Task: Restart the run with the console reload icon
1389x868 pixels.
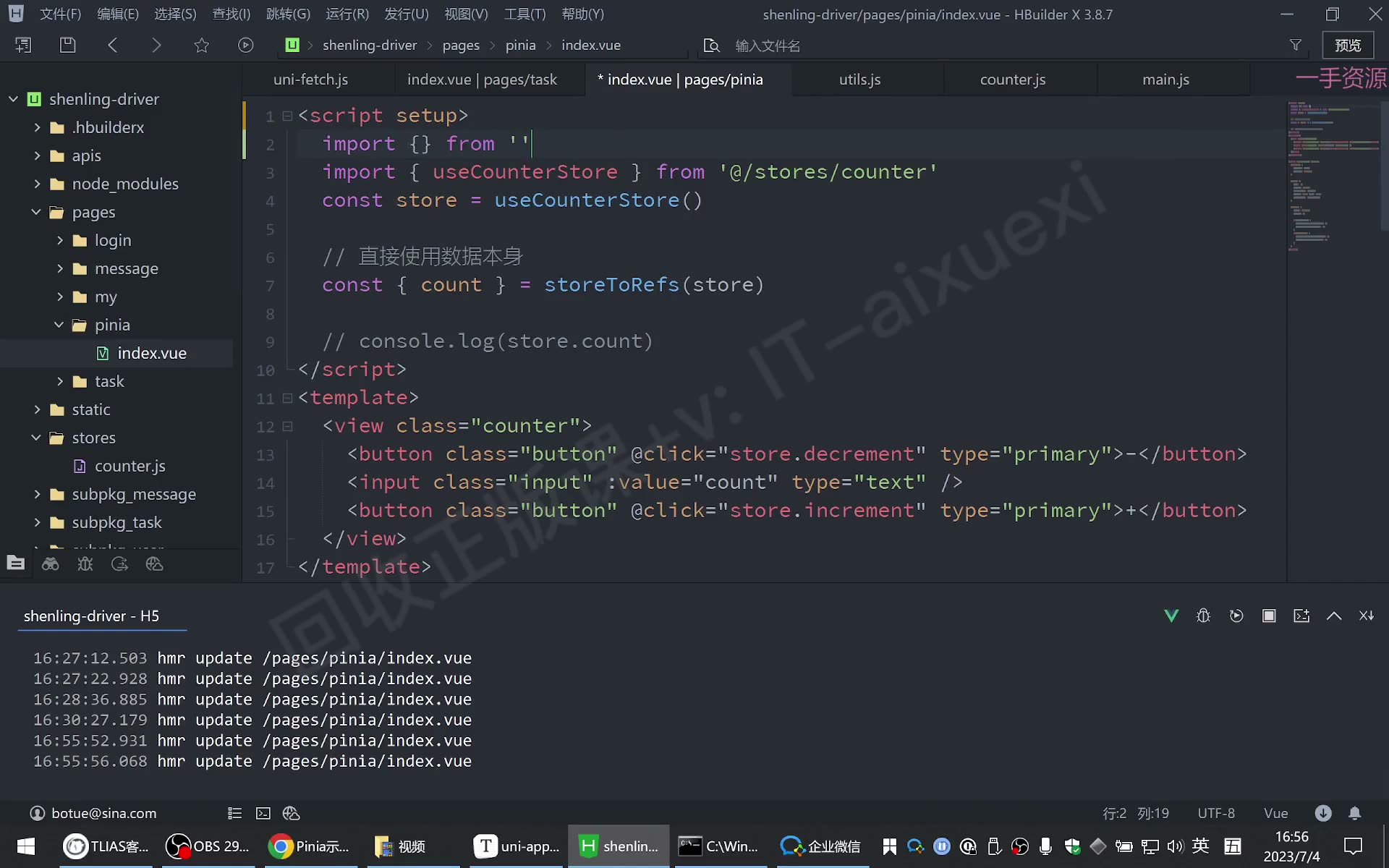Action: coord(1236,616)
